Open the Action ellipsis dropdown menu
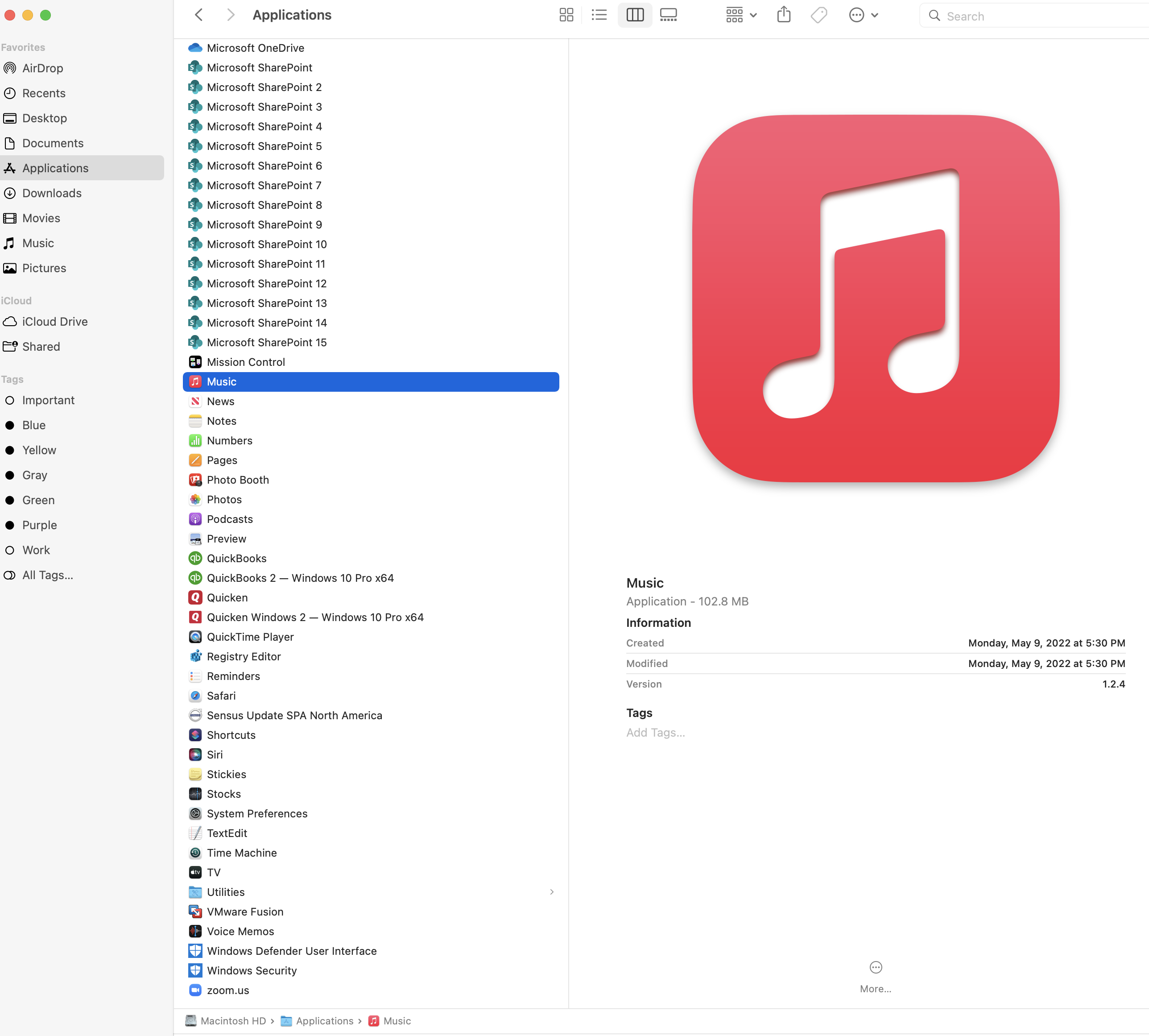Viewport: 1149px width, 1036px height. coord(863,15)
